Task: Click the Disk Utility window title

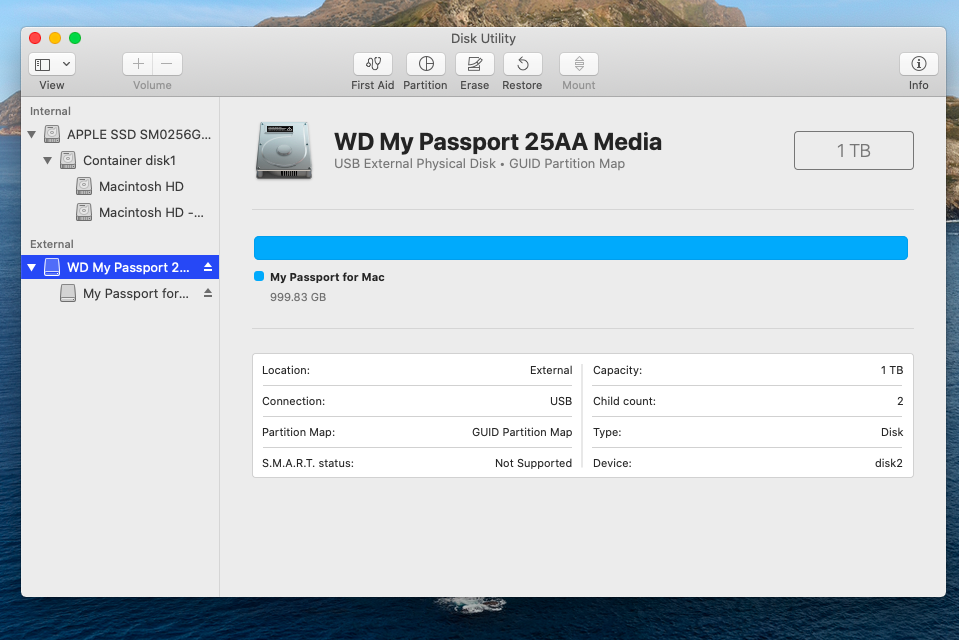Action: tap(483, 39)
